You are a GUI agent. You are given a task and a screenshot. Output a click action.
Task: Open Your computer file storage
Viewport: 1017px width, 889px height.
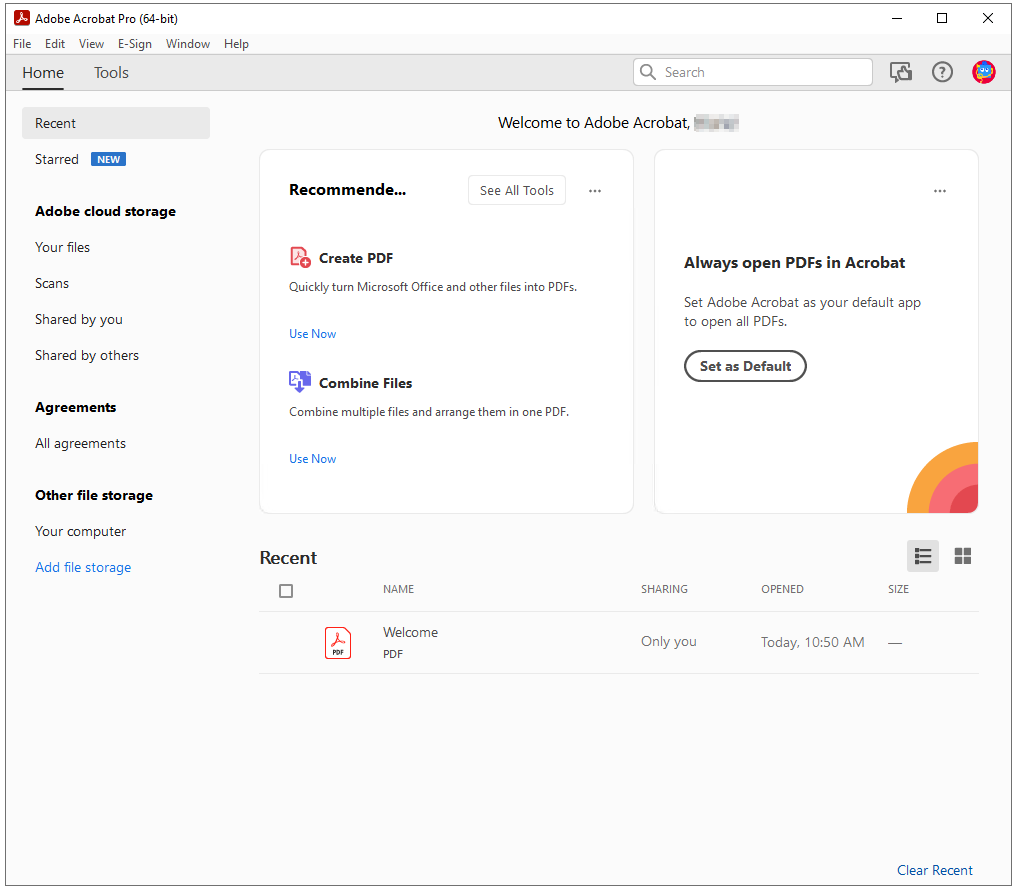tap(80, 532)
